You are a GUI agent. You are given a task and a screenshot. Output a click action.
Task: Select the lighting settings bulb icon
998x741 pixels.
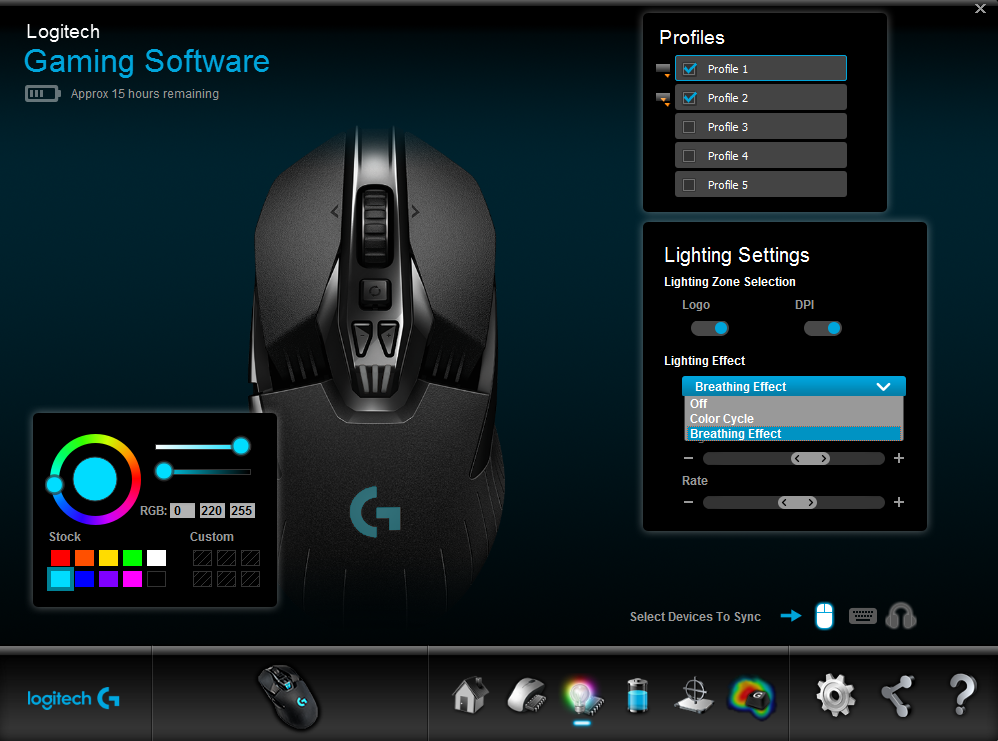pyautogui.click(x=582, y=698)
